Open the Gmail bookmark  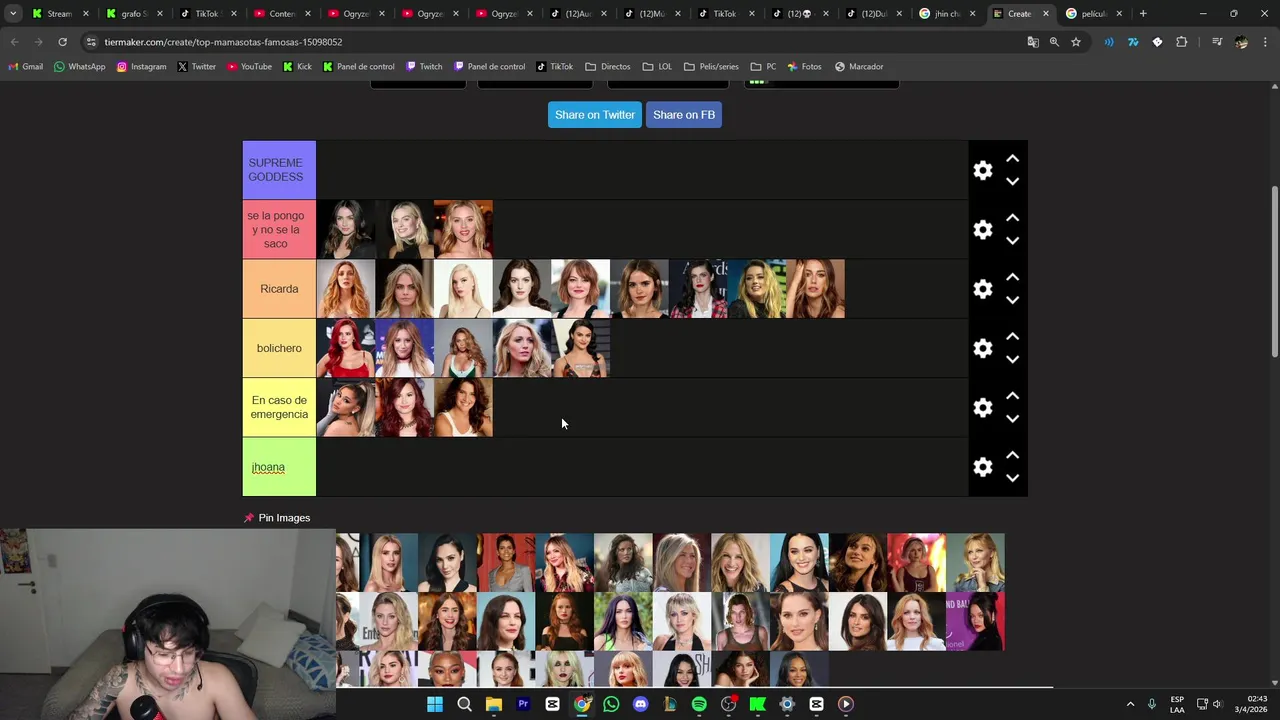click(x=26, y=67)
